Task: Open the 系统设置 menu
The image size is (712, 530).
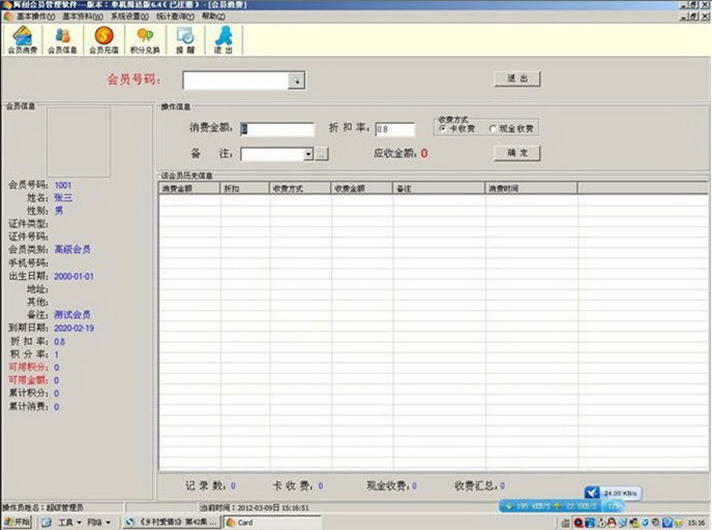Action: point(130,16)
